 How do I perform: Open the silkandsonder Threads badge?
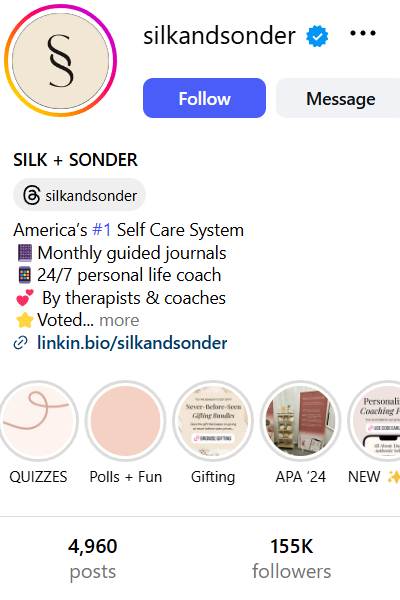pyautogui.click(x=80, y=195)
